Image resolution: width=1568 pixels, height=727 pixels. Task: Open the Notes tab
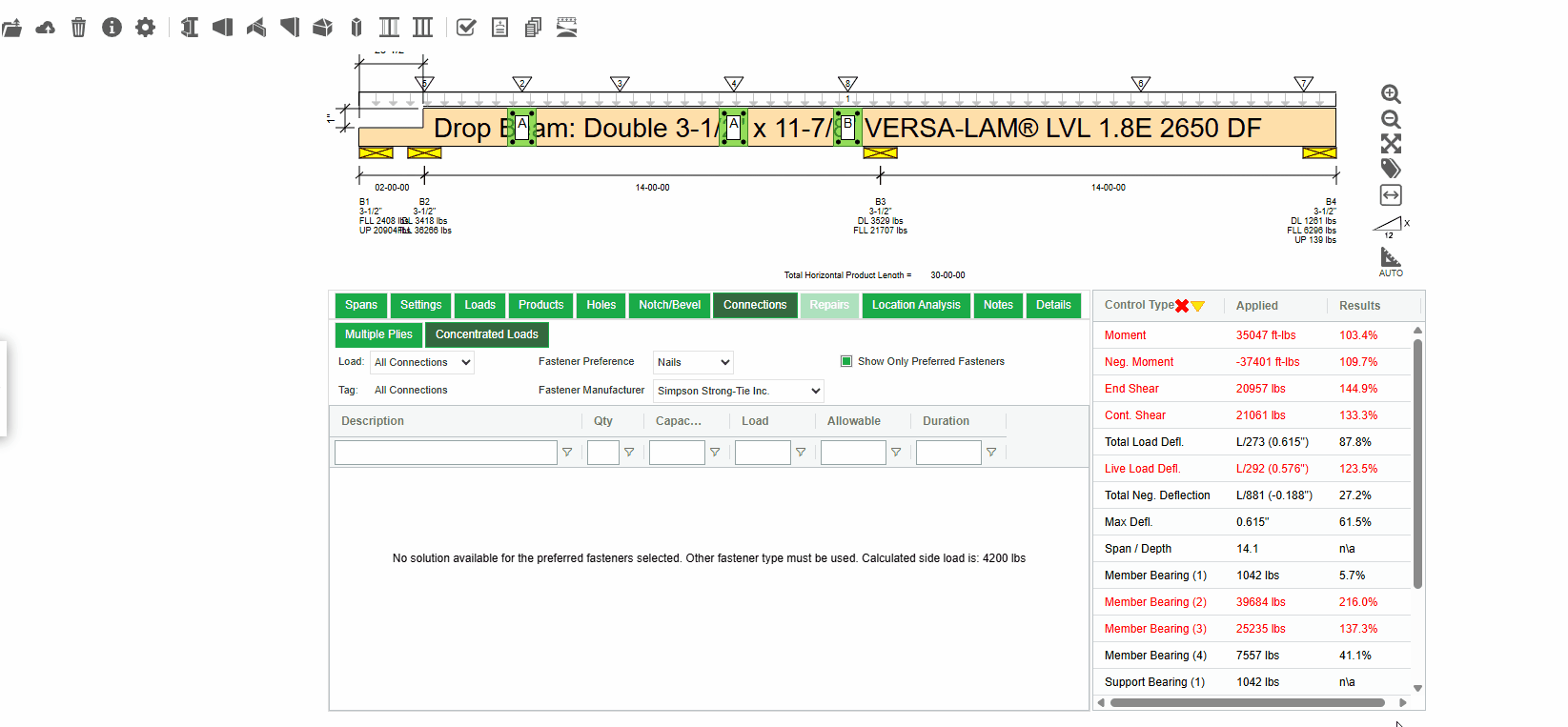click(998, 305)
